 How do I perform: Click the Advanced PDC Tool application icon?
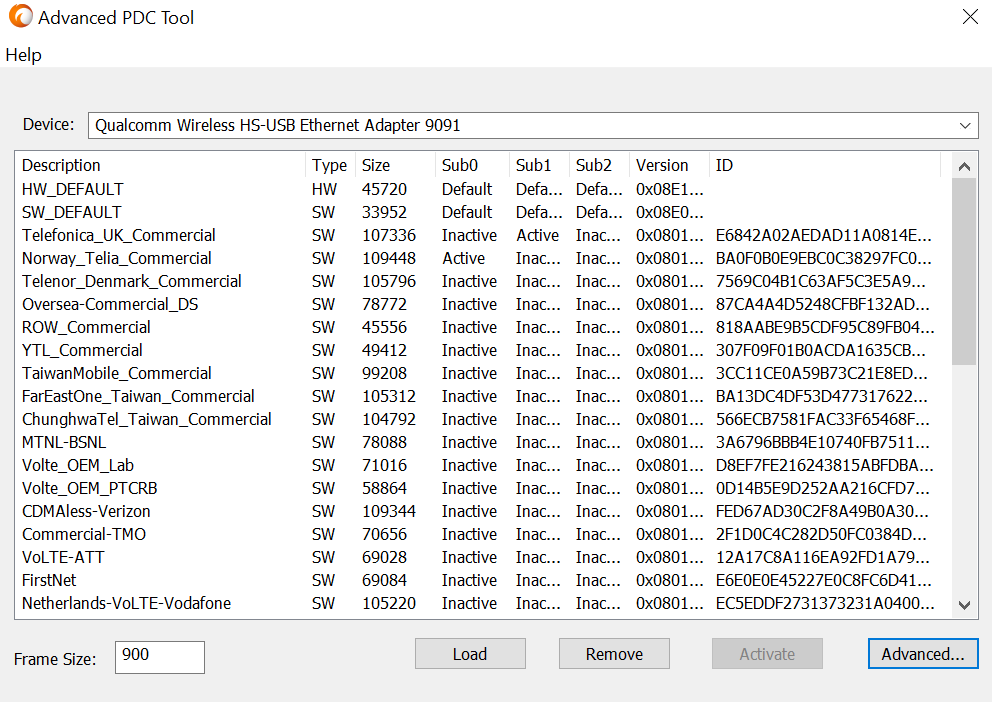[20, 16]
